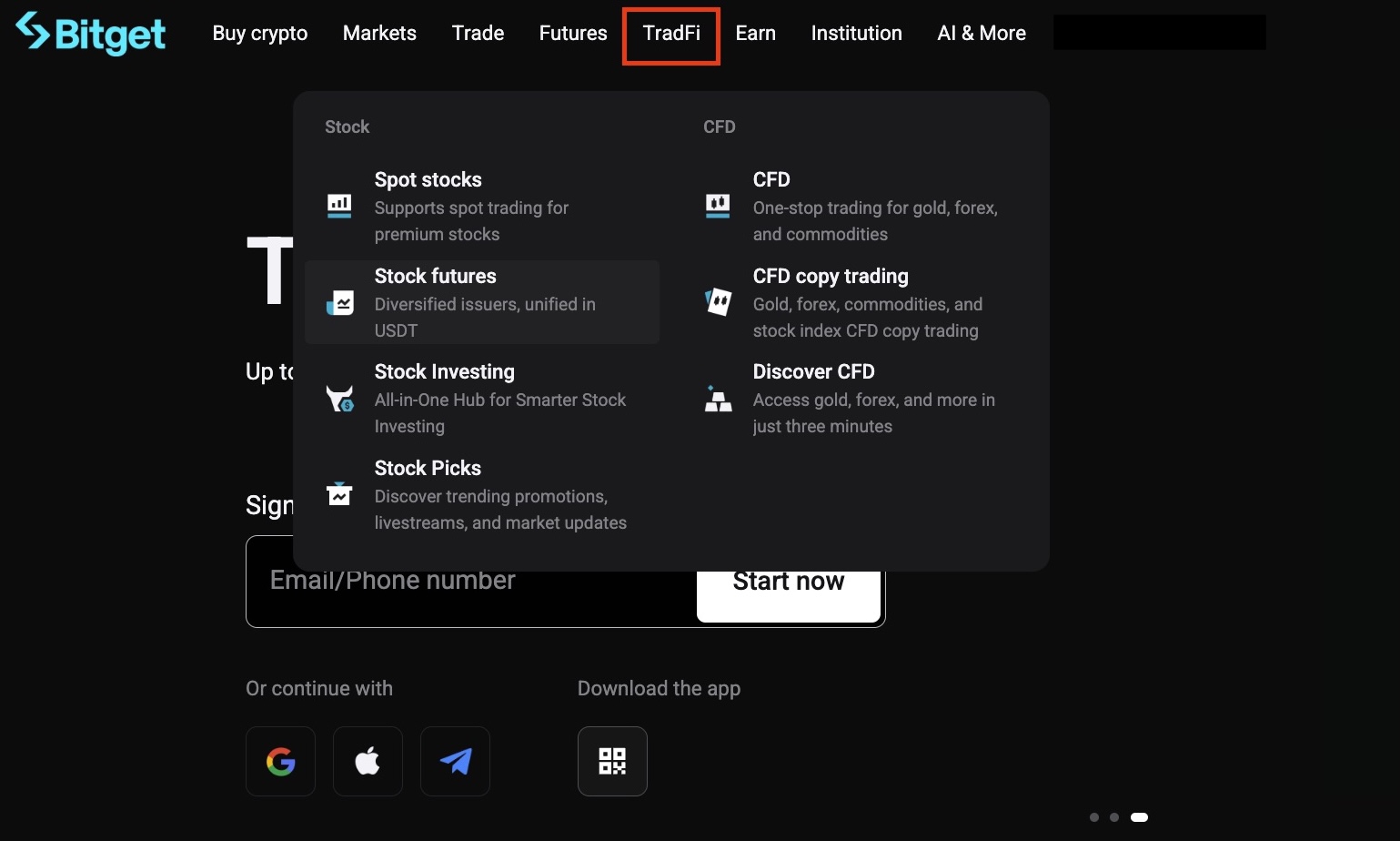Open the Earn menu
Screen dimensions: 1400x841
[755, 33]
